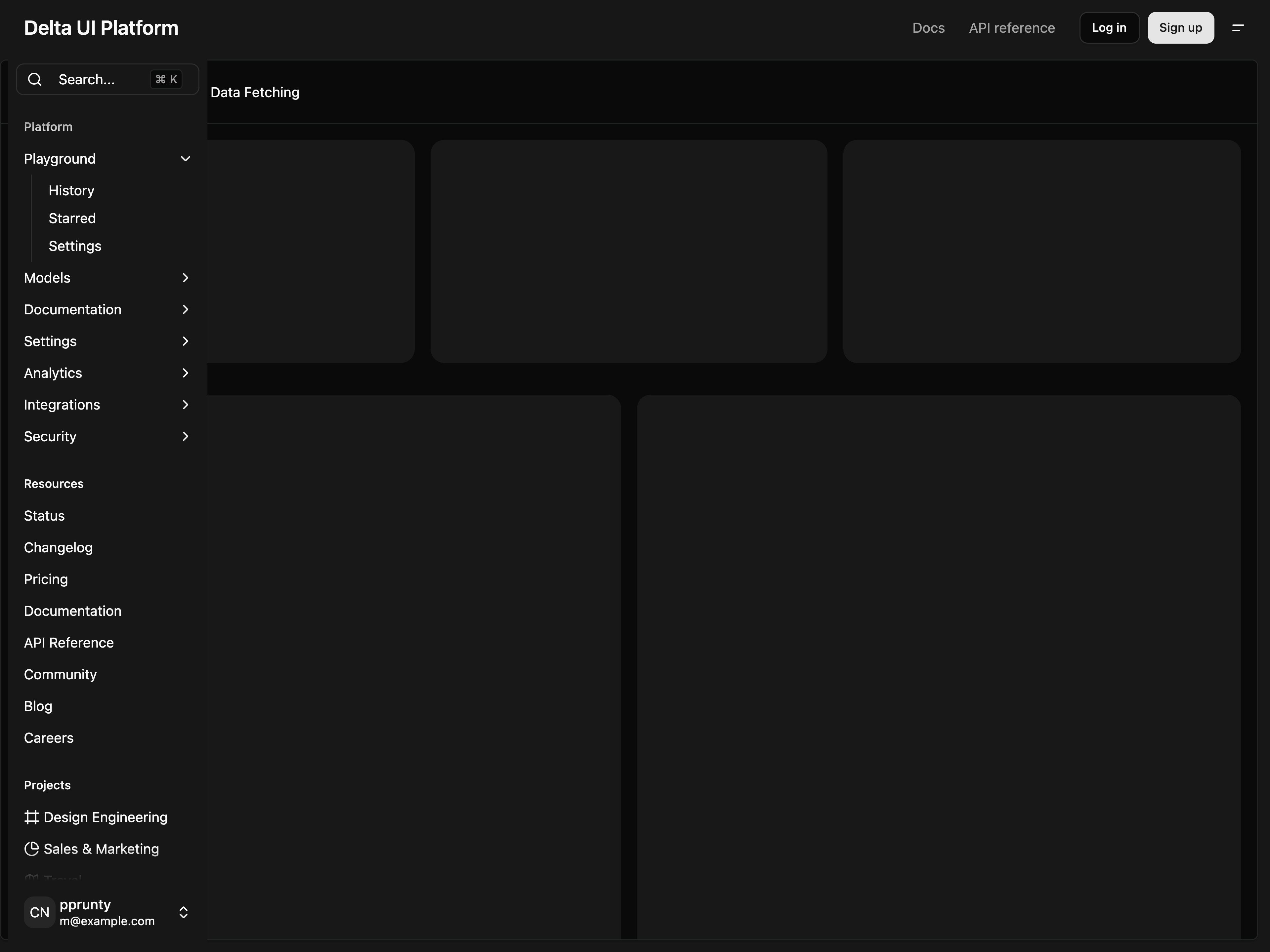Click the pprunty username
This screenshot has height=952, width=1270.
point(85,904)
